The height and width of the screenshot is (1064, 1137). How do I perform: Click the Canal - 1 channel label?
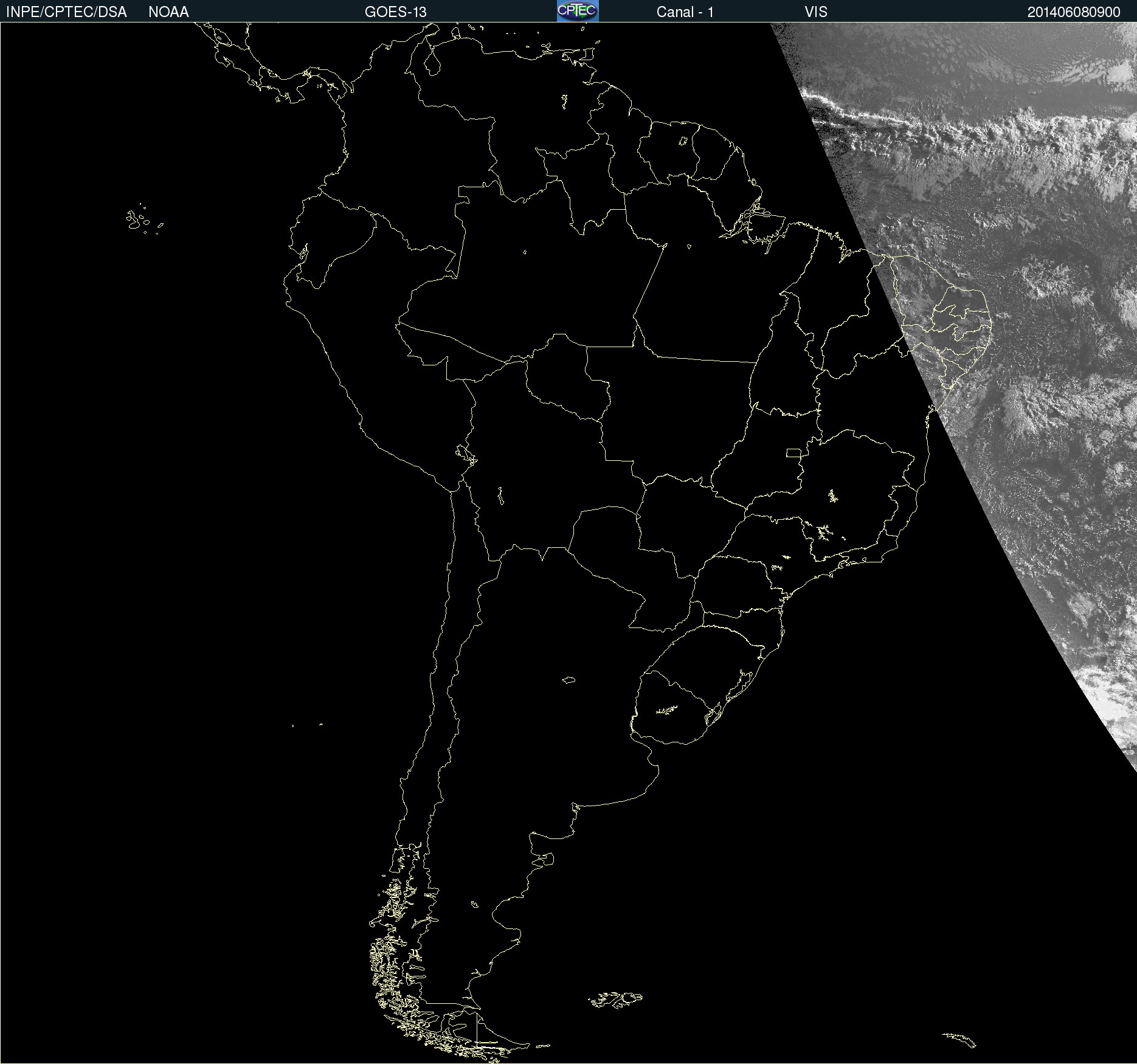pos(685,12)
